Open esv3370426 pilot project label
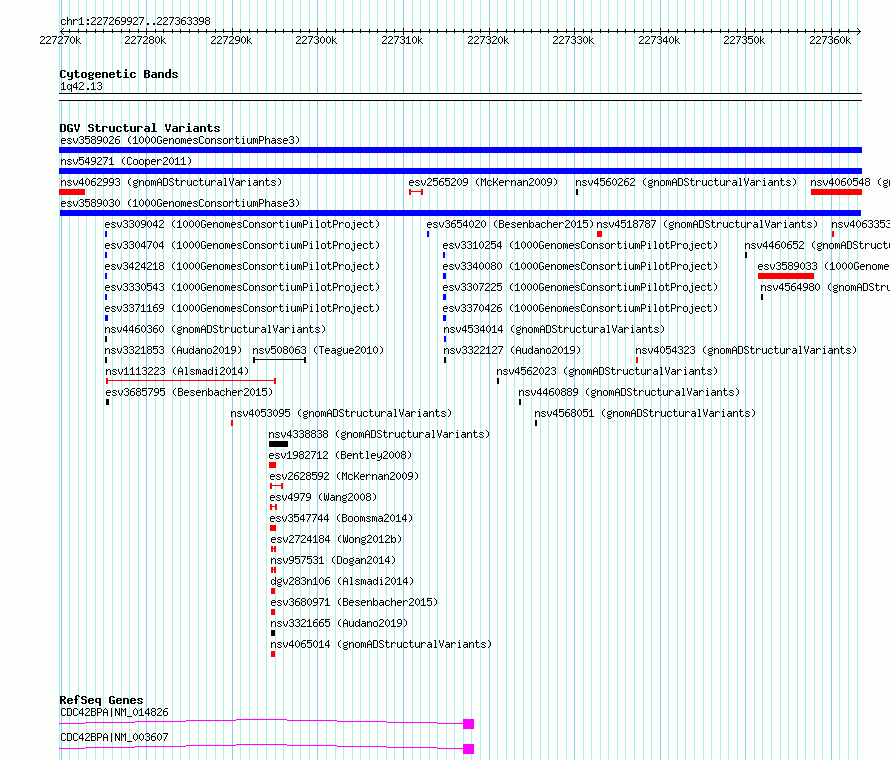This screenshot has width=890, height=760. 580,308
